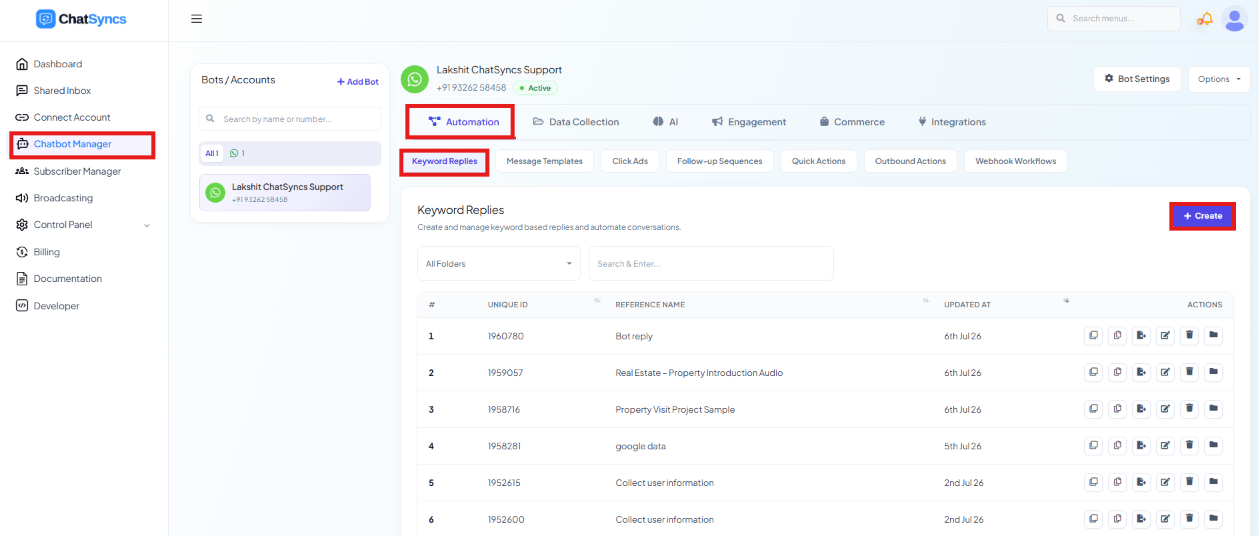
Task: Move Bot reply to a folder
Action: [x=1213, y=336]
